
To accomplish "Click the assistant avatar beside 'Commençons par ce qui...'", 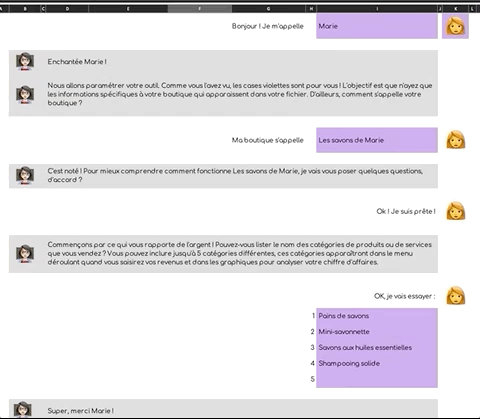I will (x=25, y=254).
